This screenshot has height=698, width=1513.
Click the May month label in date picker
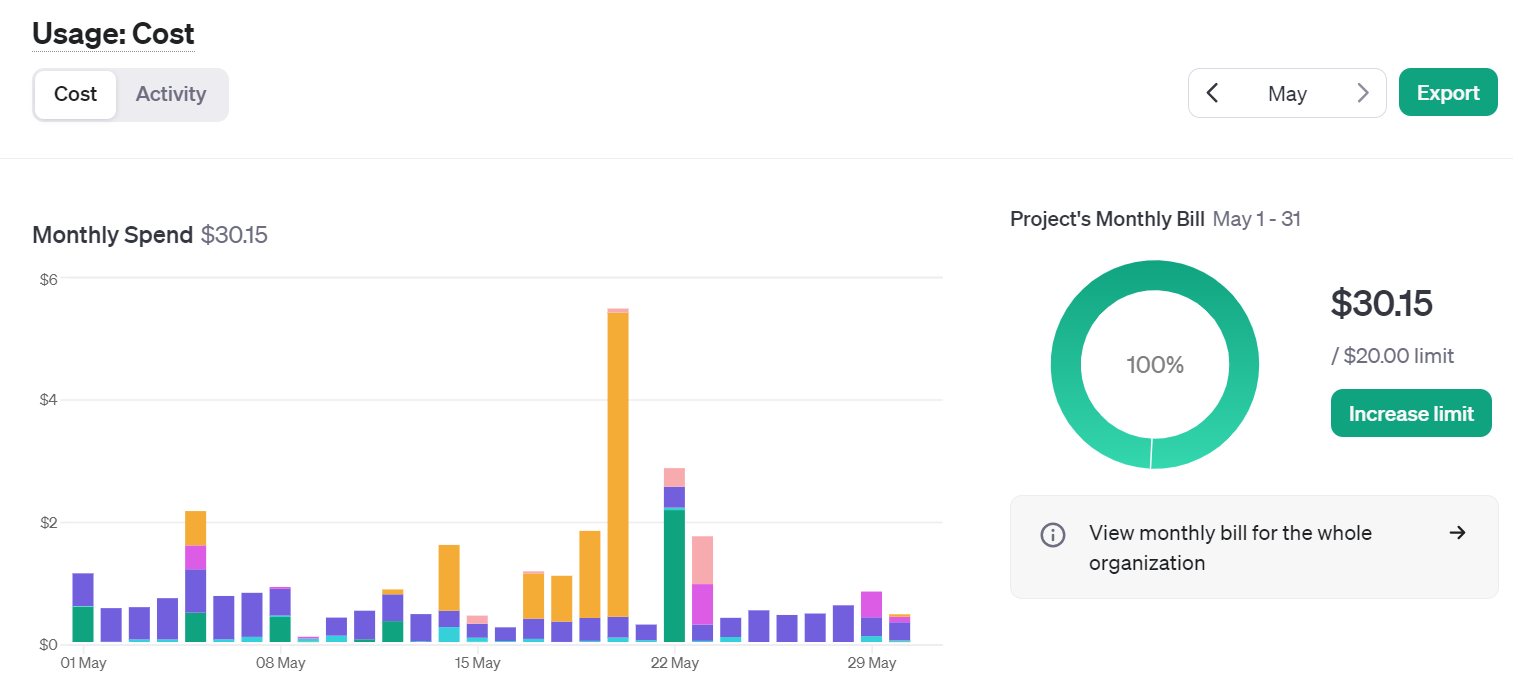1287,93
